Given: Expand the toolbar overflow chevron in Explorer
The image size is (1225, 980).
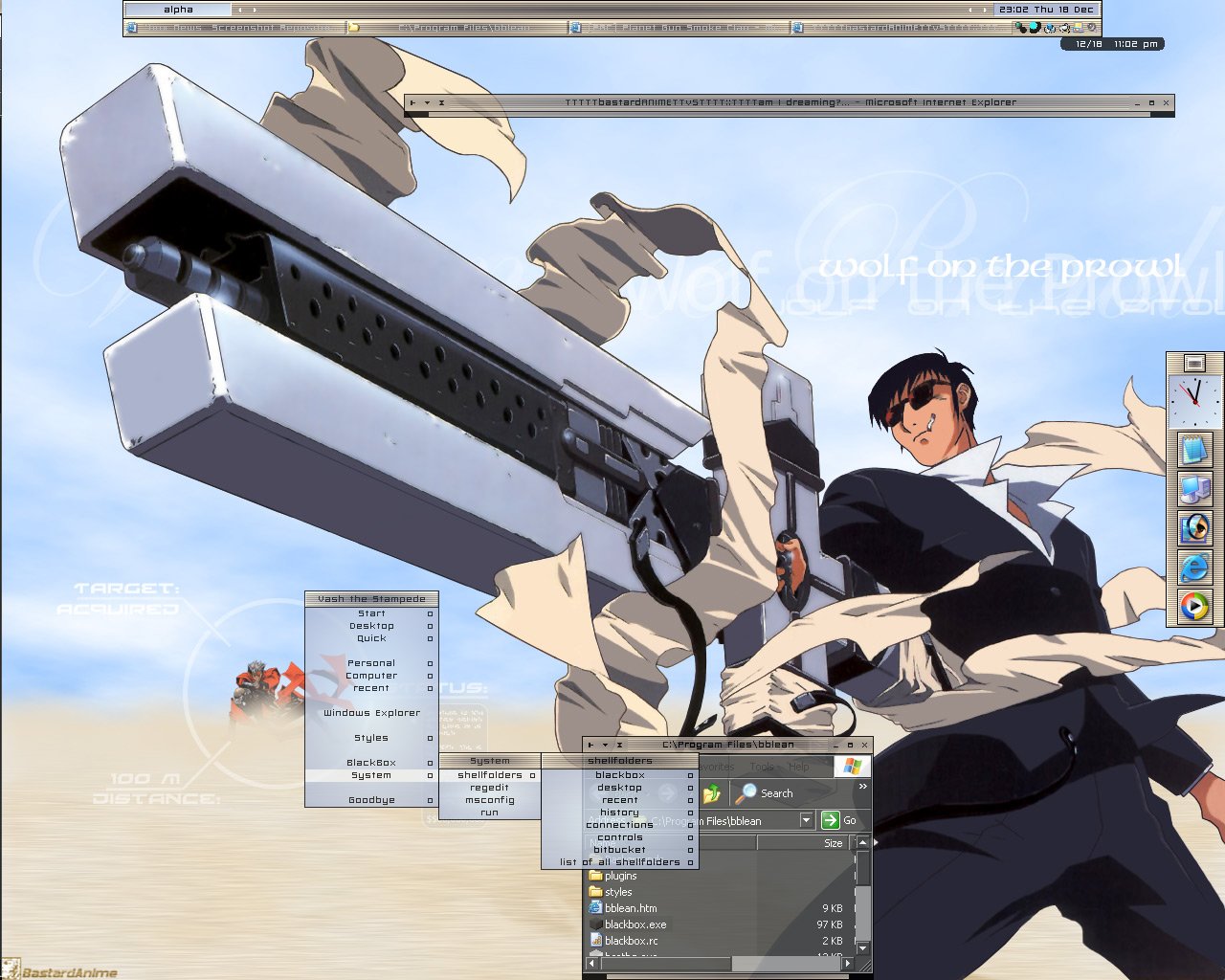Looking at the screenshot, I should [862, 787].
